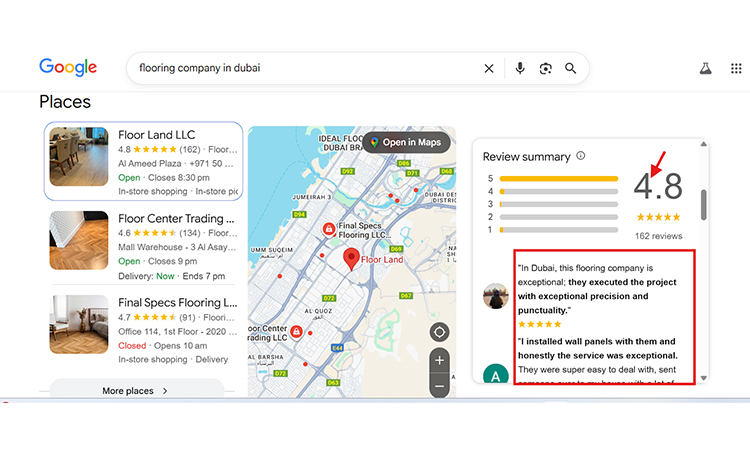Viewport: 750px width, 450px height.
Task: Select the Floor Center Trading LLC map marker
Action: [296, 331]
